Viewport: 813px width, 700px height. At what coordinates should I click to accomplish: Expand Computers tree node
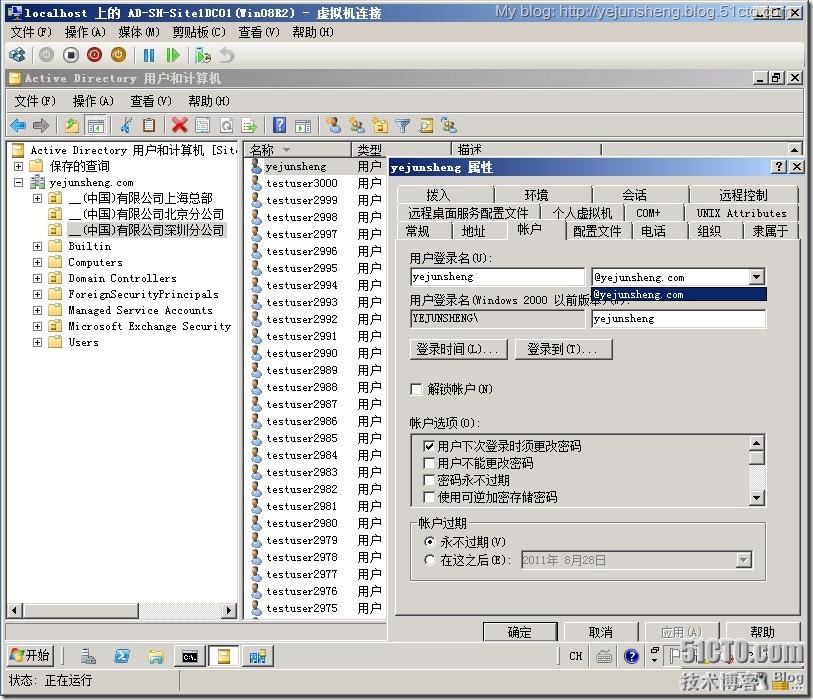(x=37, y=262)
